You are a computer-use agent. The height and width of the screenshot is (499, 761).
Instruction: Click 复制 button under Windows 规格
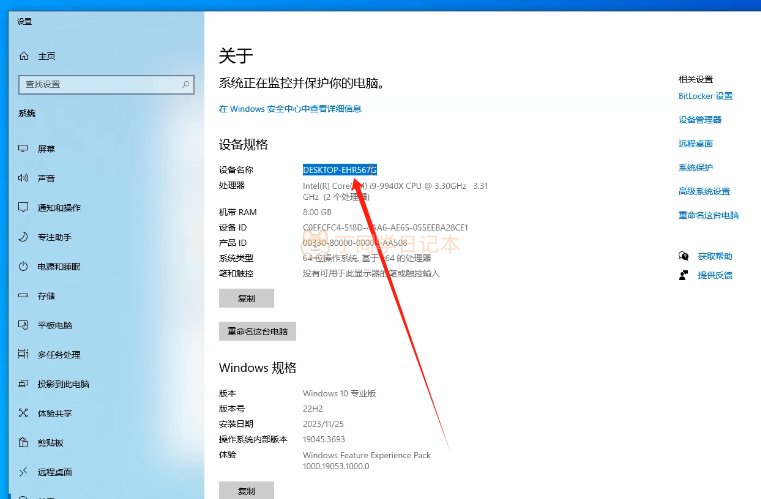point(247,490)
